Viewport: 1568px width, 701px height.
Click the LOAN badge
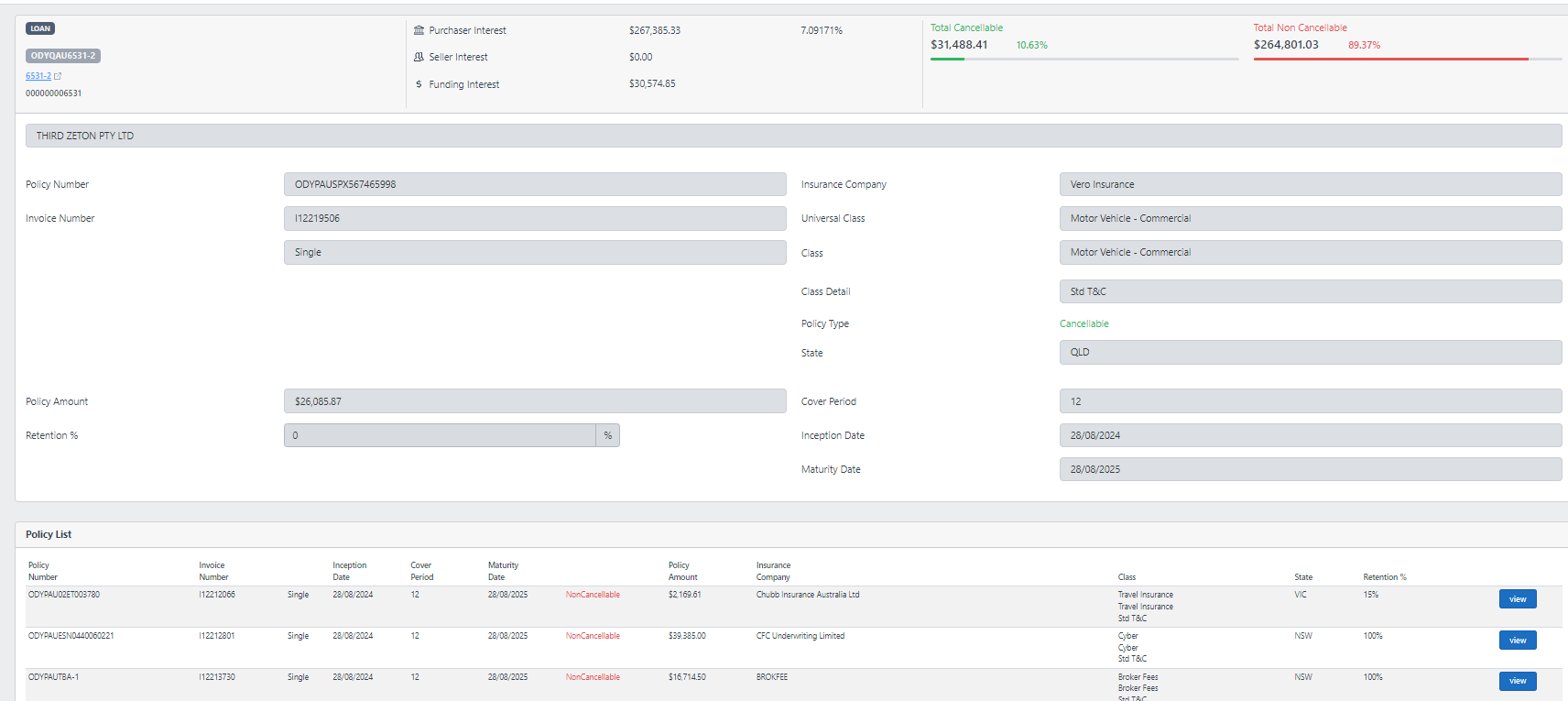40,28
